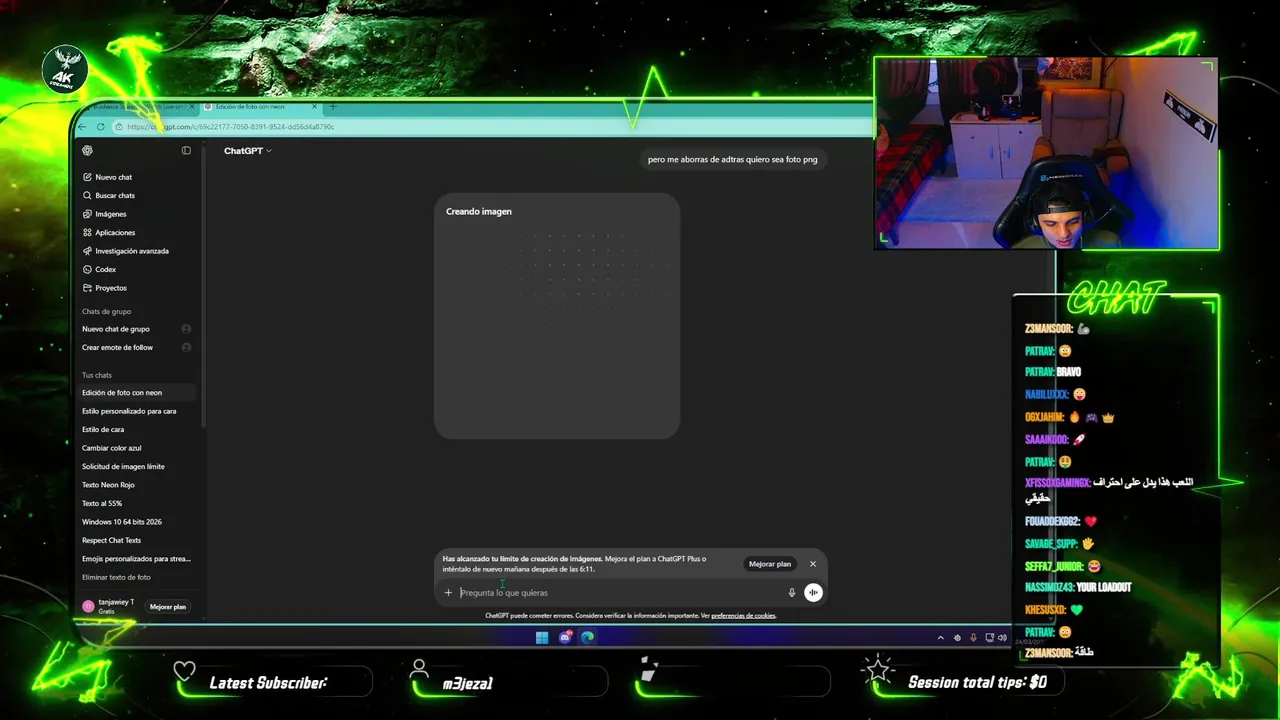The image size is (1280, 720).
Task: Click the Codex icon
Action: click(x=88, y=270)
